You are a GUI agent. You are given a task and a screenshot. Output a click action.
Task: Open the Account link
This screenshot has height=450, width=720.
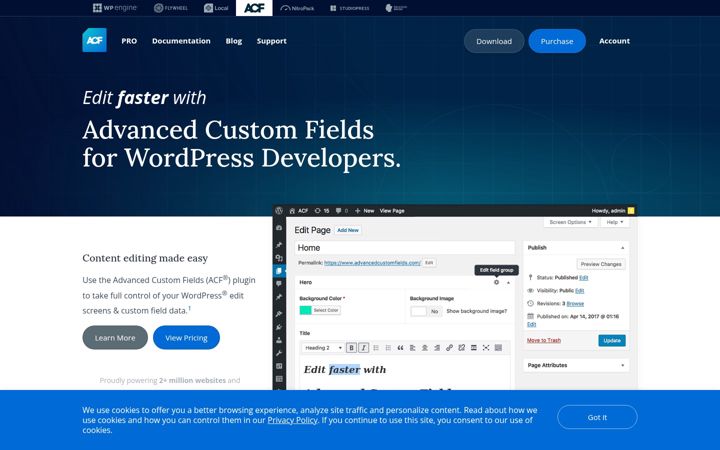pos(614,41)
